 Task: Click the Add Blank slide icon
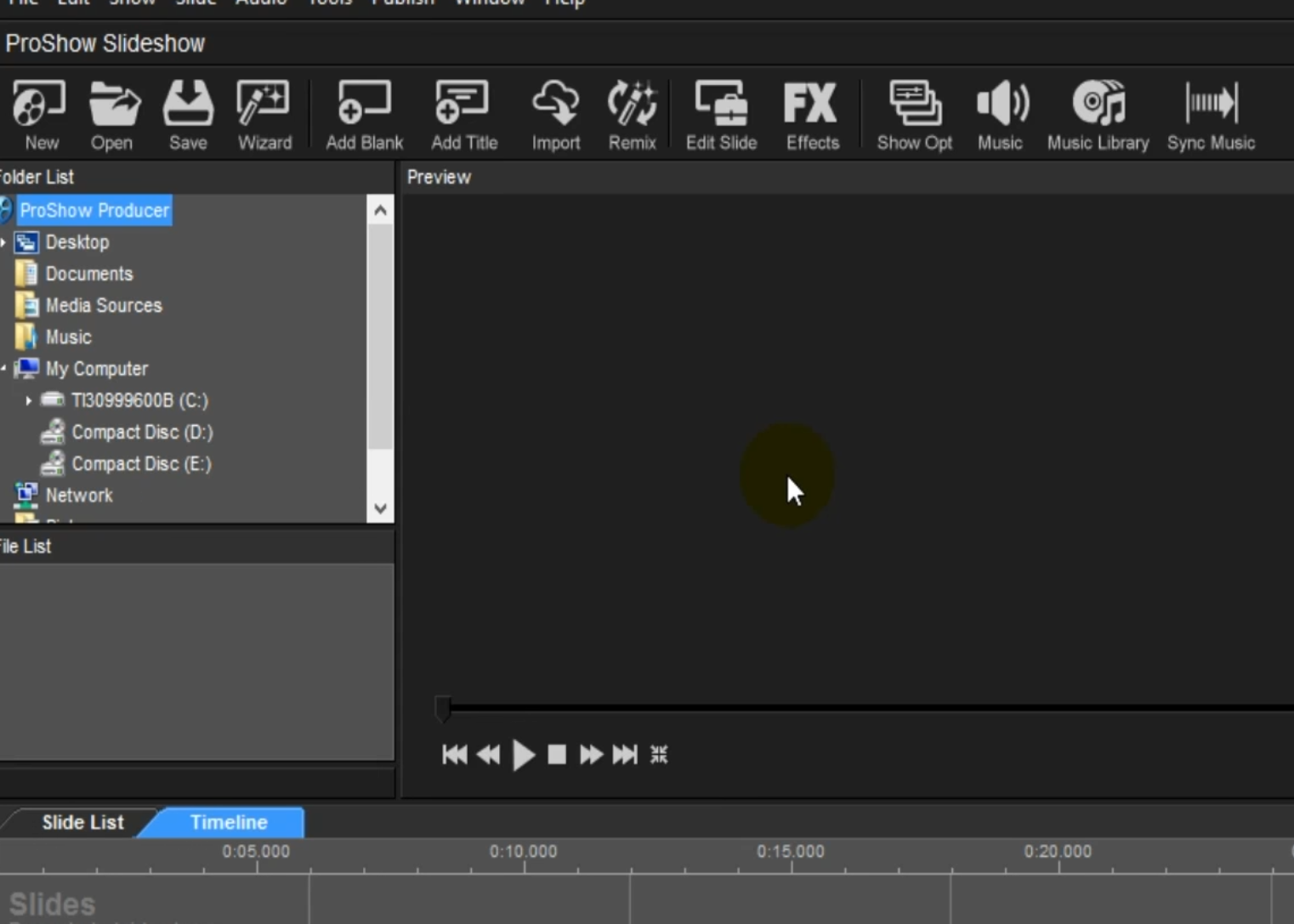(x=364, y=115)
